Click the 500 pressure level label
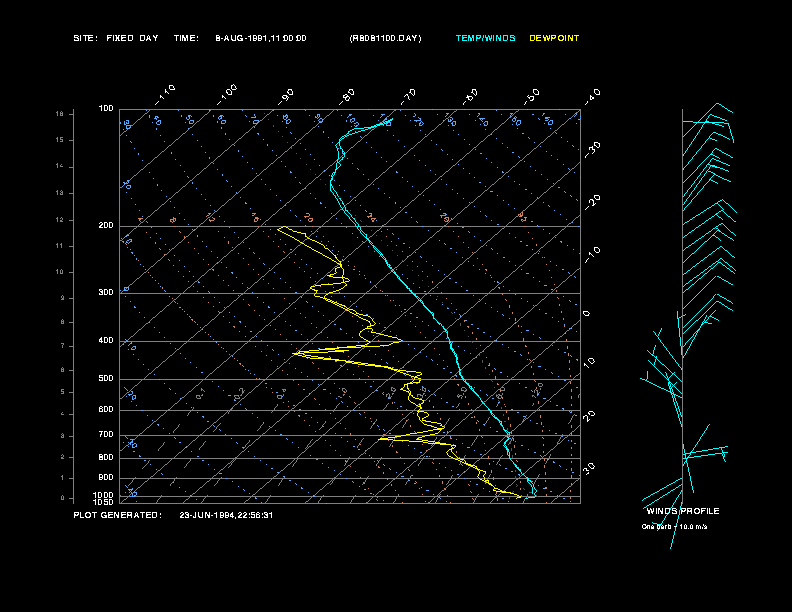This screenshot has width=792, height=612. coord(106,379)
